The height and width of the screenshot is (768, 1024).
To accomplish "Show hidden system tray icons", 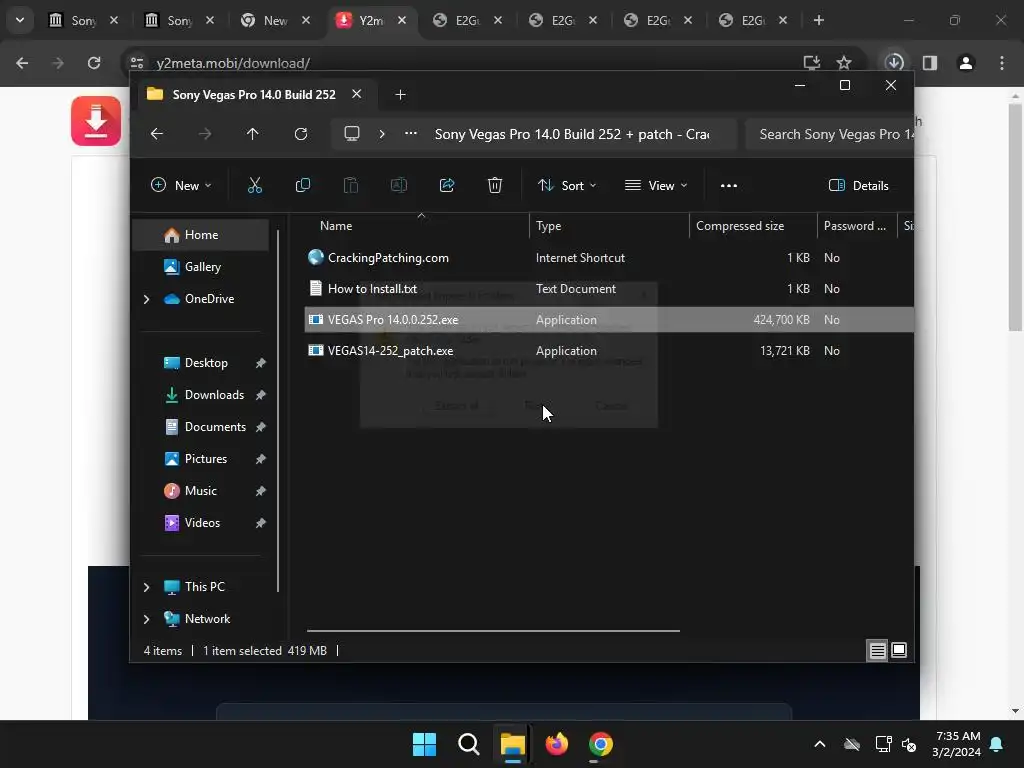I will coord(820,744).
